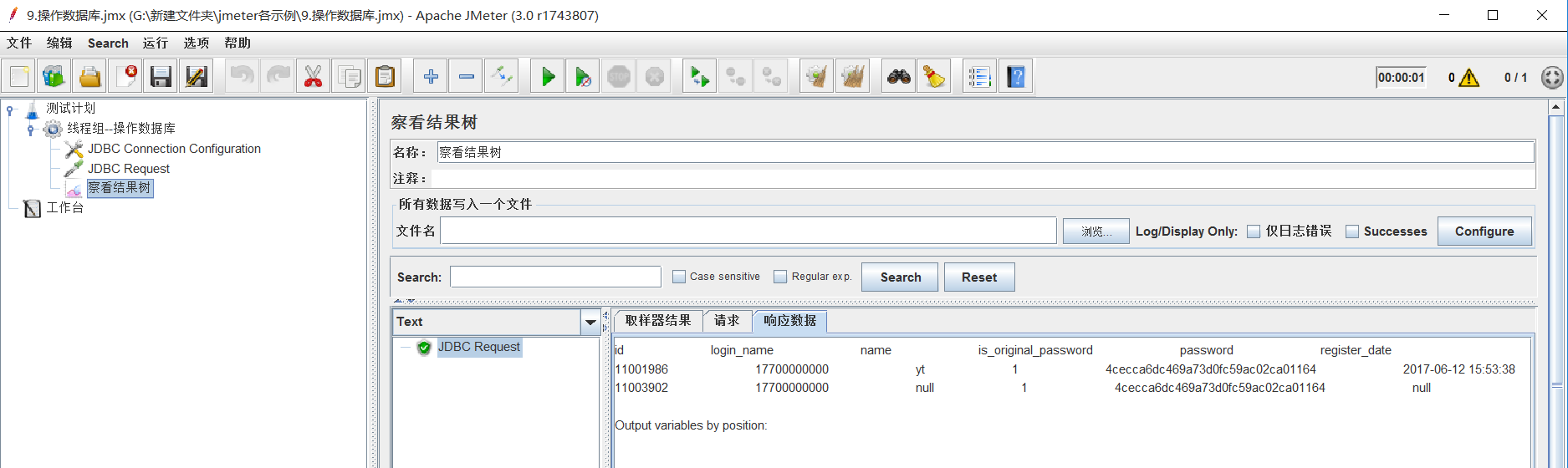
Task: Click the Search button
Action: (901, 277)
